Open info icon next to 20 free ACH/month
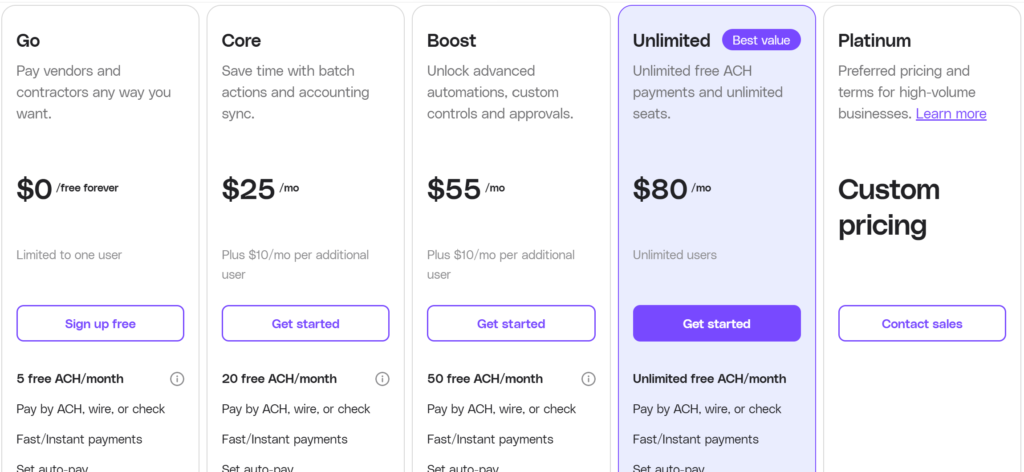The width and height of the screenshot is (1024, 472). [x=382, y=379]
